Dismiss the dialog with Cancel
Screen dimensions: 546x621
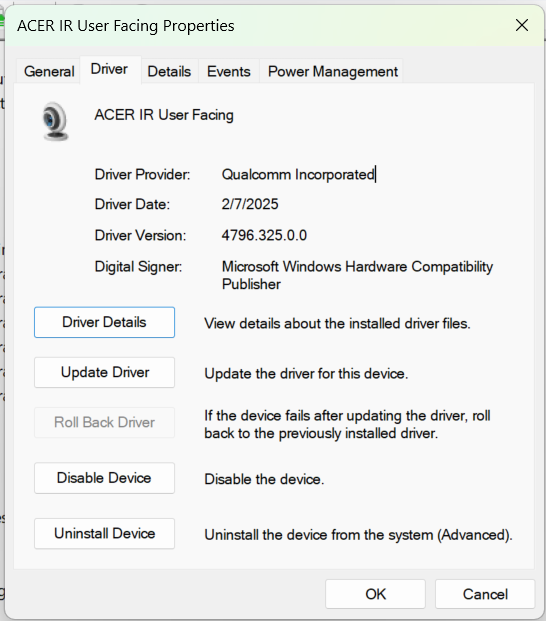click(485, 594)
